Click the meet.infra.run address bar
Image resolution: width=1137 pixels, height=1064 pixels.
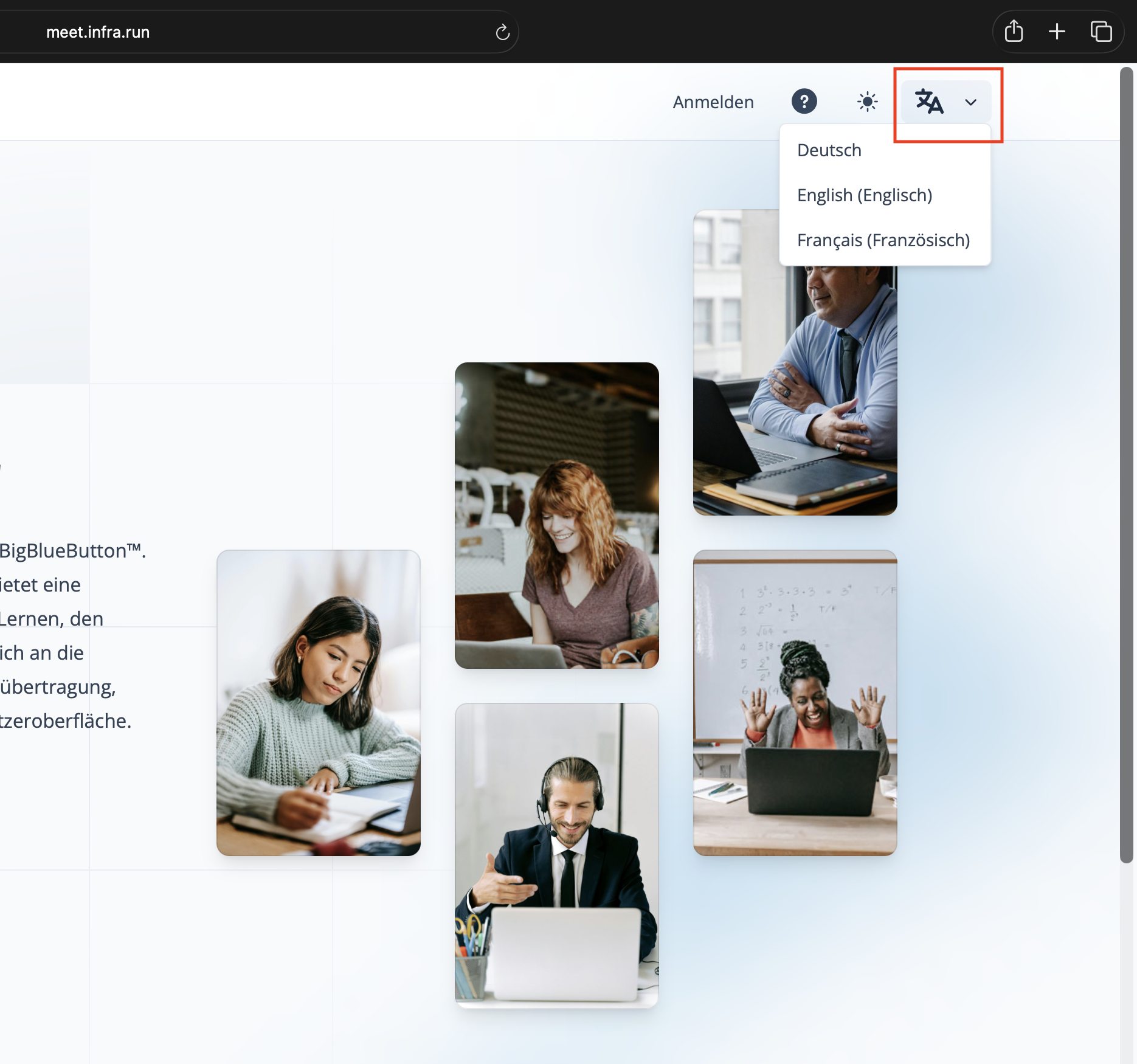coord(243,32)
